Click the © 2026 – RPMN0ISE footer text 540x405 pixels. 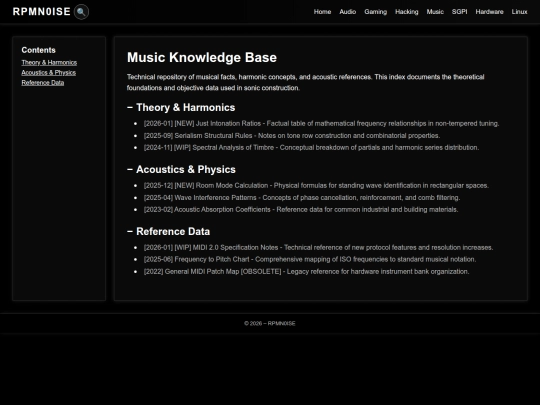pyautogui.click(x=270, y=323)
